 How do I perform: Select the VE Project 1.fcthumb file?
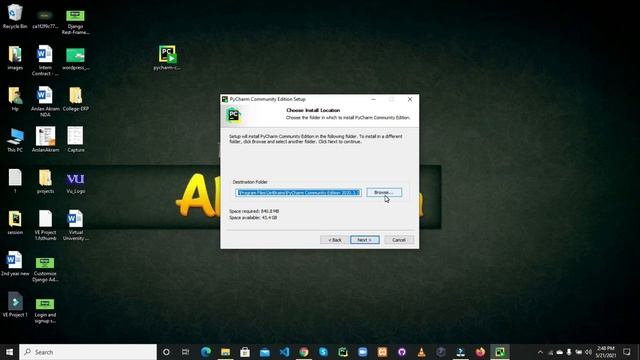(x=45, y=225)
